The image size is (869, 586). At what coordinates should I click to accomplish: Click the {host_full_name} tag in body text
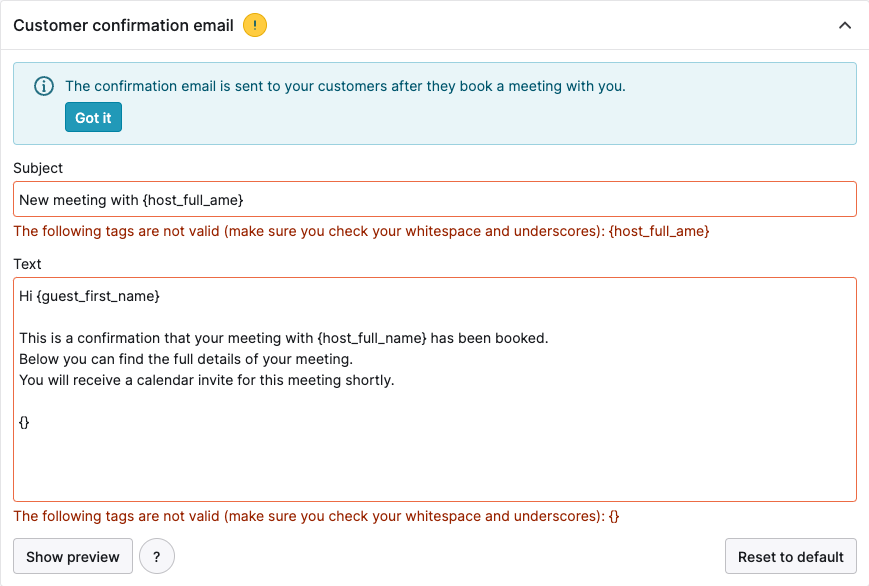[372, 338]
